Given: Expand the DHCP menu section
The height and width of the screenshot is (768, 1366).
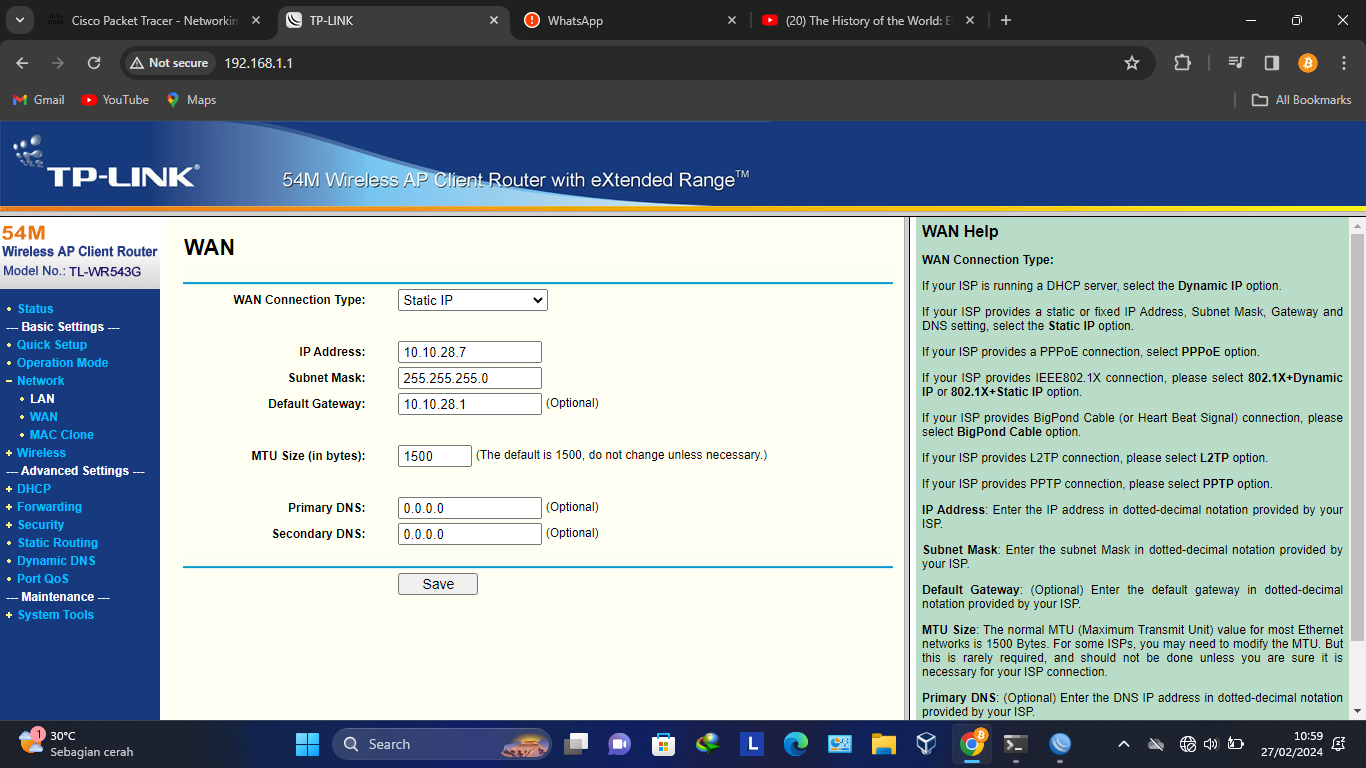Looking at the screenshot, I should [34, 489].
